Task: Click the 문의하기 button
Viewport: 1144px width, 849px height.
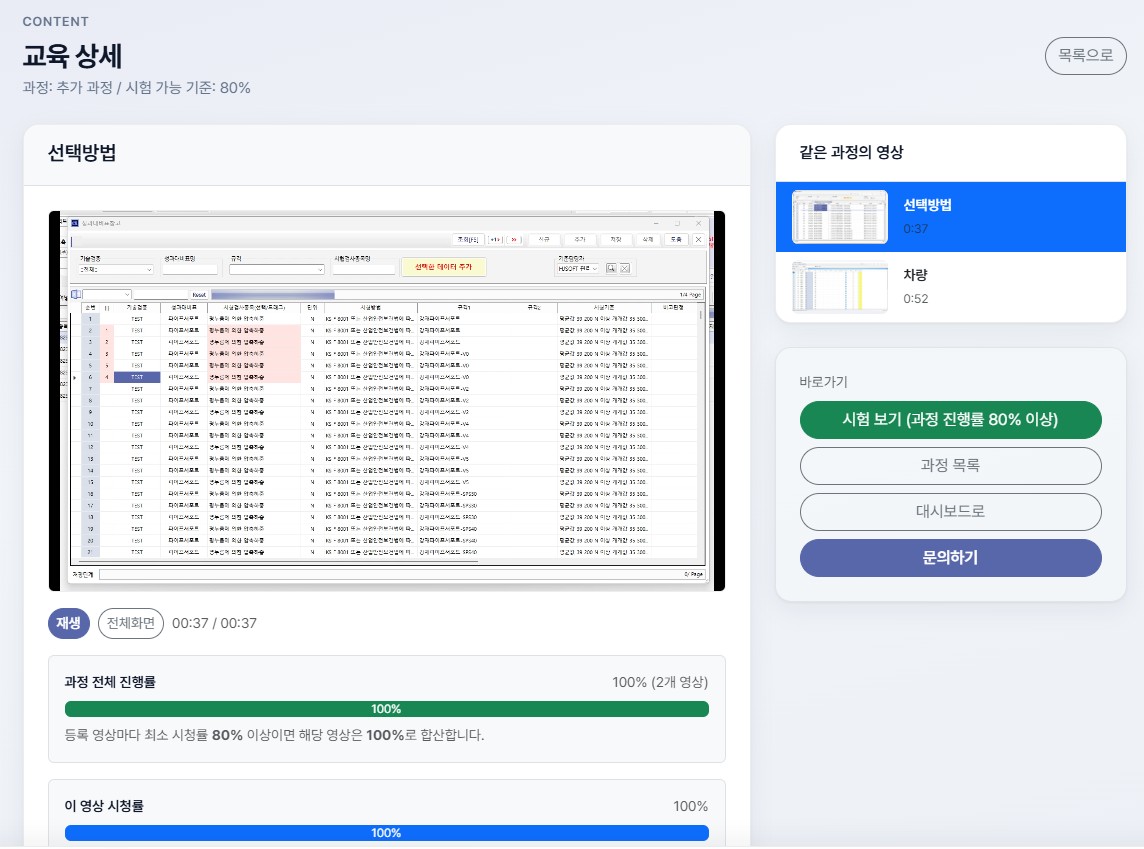Action: coord(951,558)
